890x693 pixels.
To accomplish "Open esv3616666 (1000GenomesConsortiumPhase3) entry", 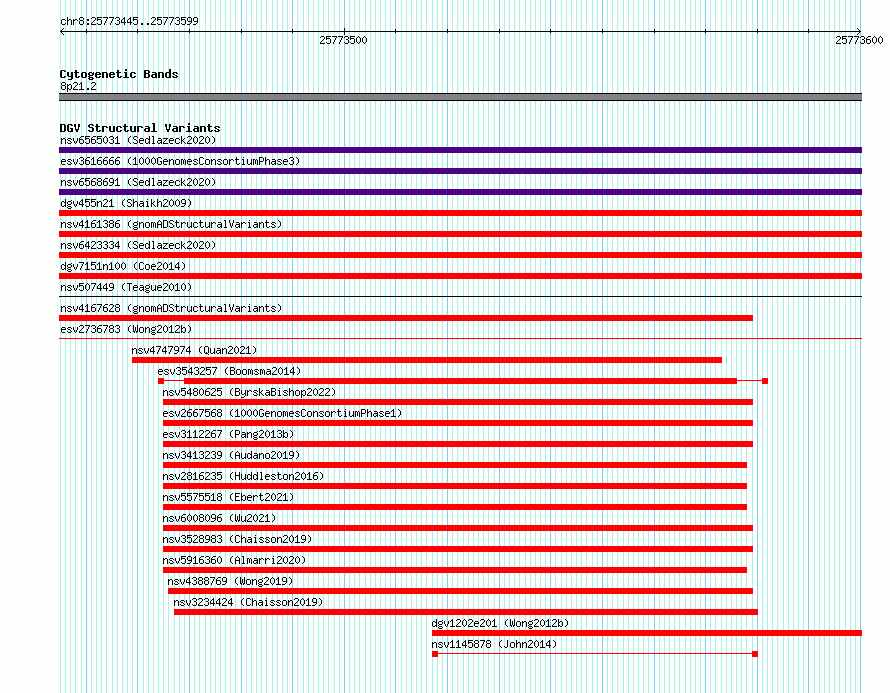I will [180, 161].
